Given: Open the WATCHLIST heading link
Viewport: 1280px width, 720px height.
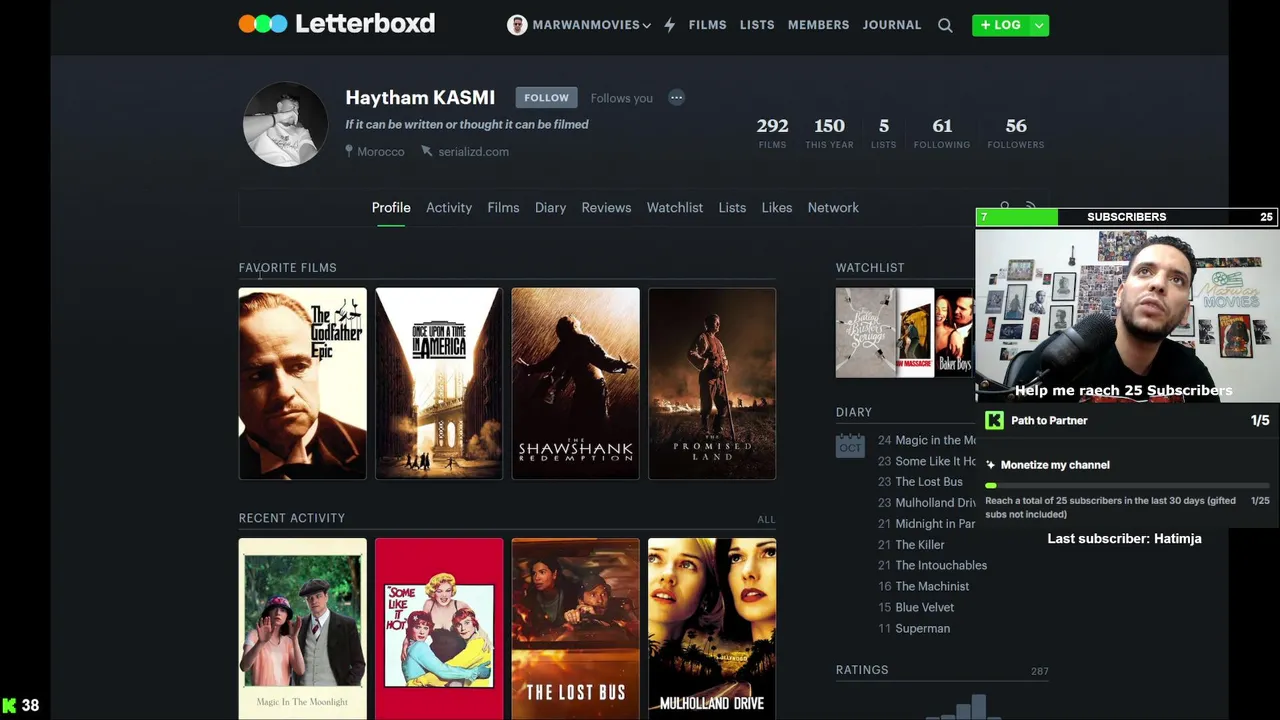Looking at the screenshot, I should [x=870, y=268].
